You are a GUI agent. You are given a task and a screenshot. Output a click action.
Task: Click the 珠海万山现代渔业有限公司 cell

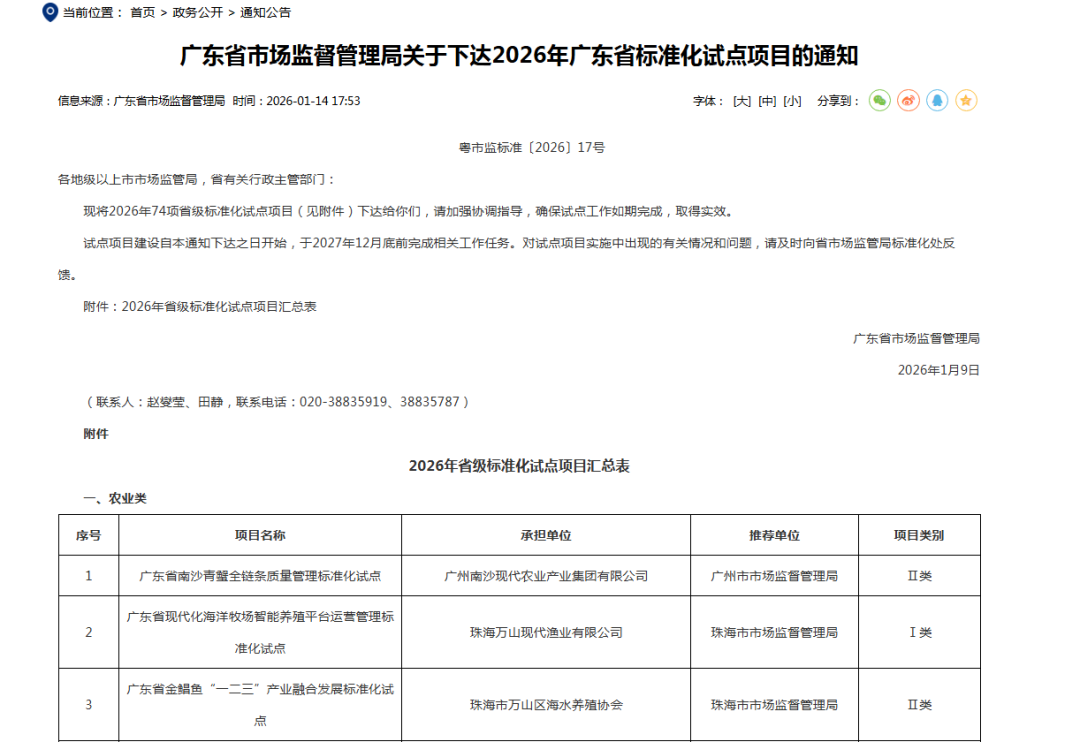pyautogui.click(x=546, y=633)
